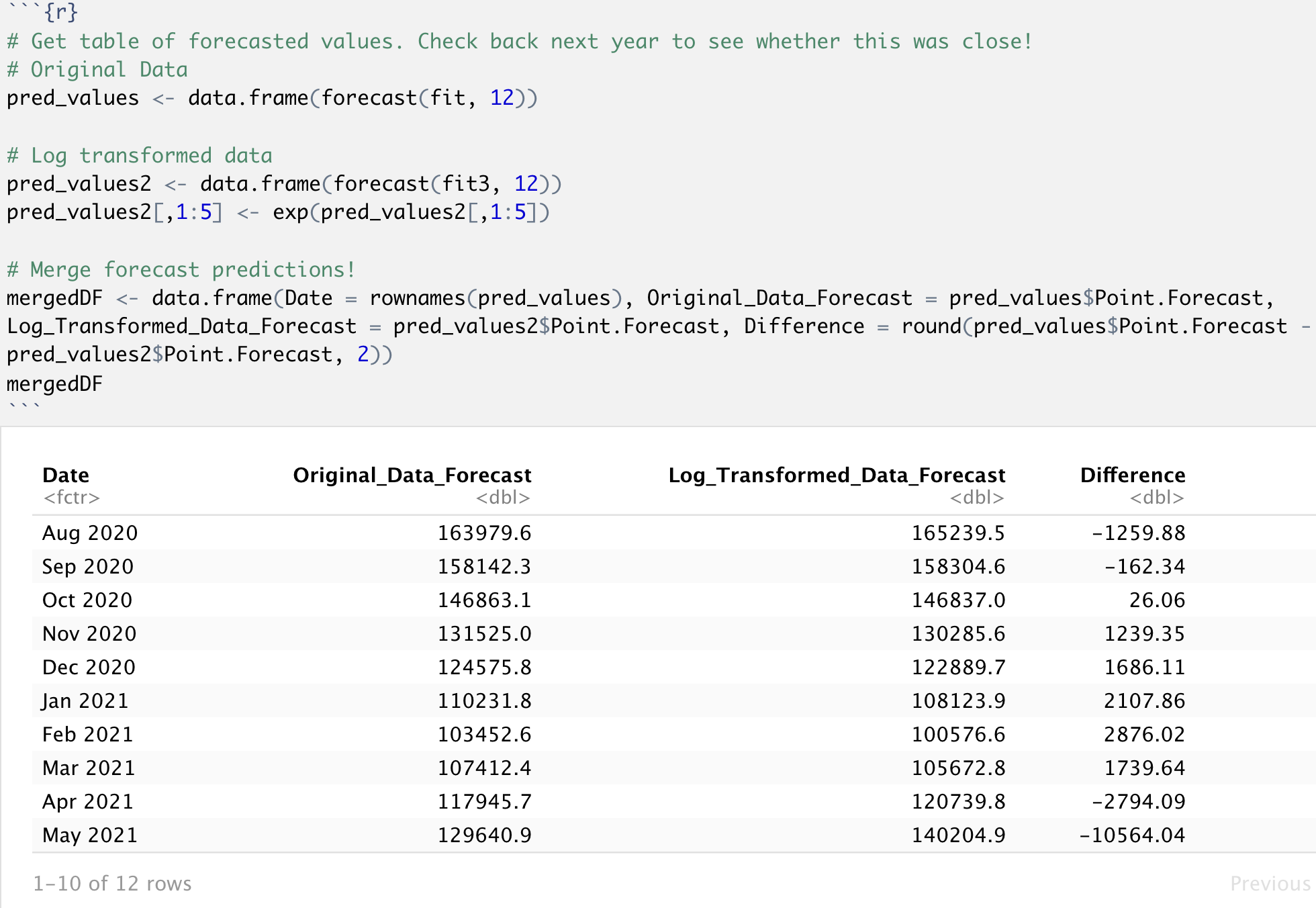Click the 146863.1 forecast cell
The image size is (1316, 908).
[484, 600]
